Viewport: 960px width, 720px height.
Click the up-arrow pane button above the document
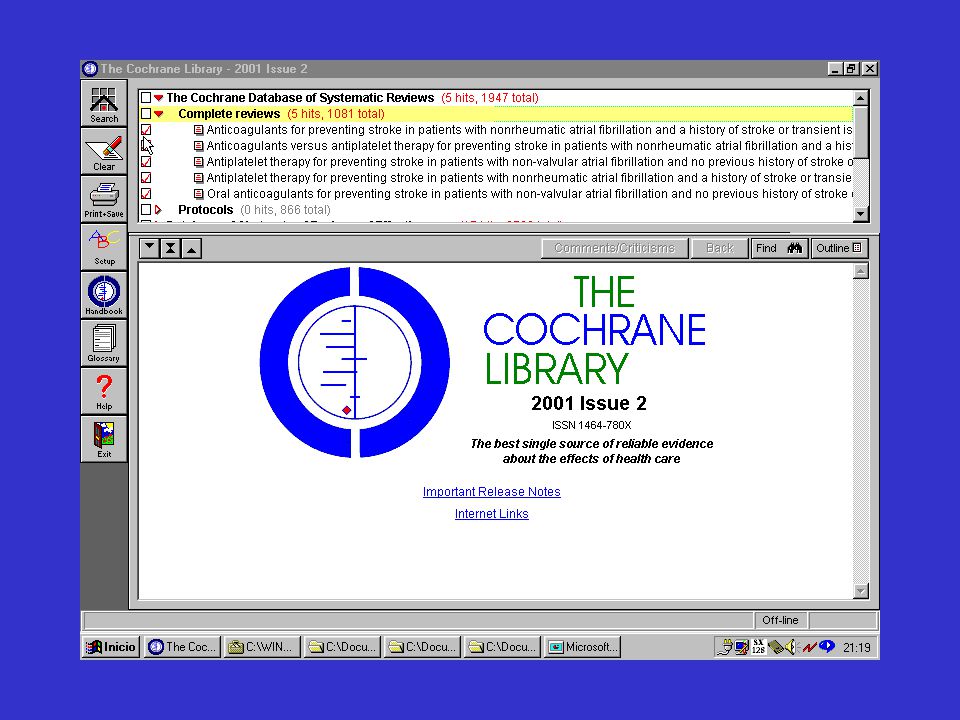(x=192, y=248)
